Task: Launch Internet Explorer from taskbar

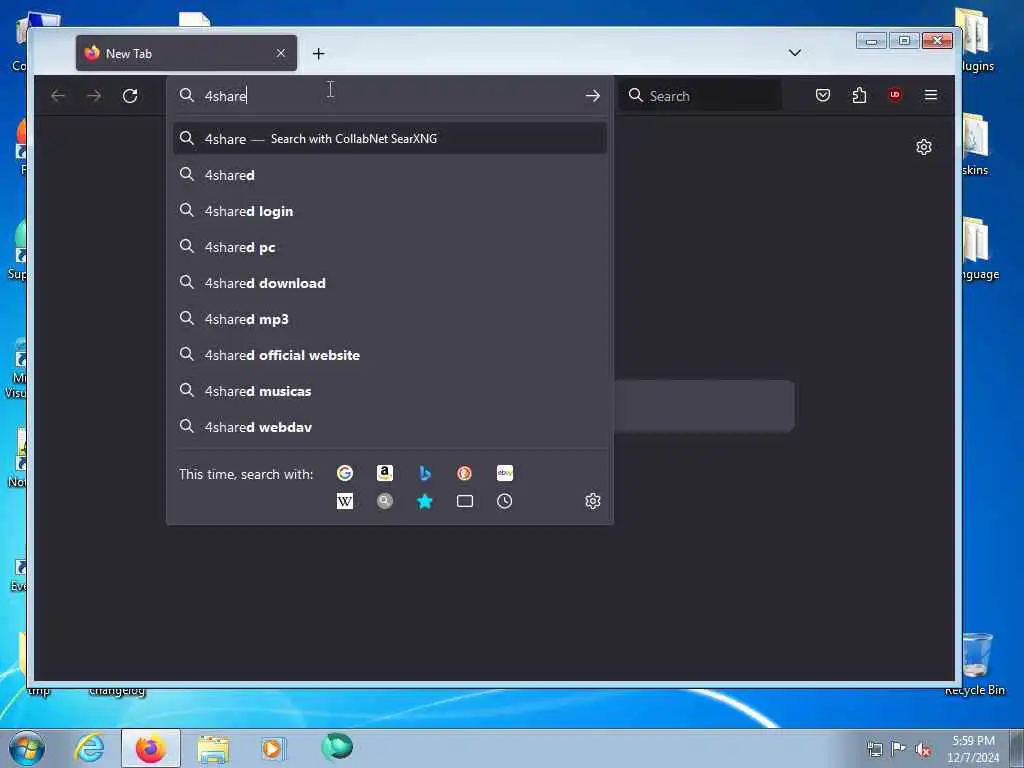Action: [x=89, y=748]
